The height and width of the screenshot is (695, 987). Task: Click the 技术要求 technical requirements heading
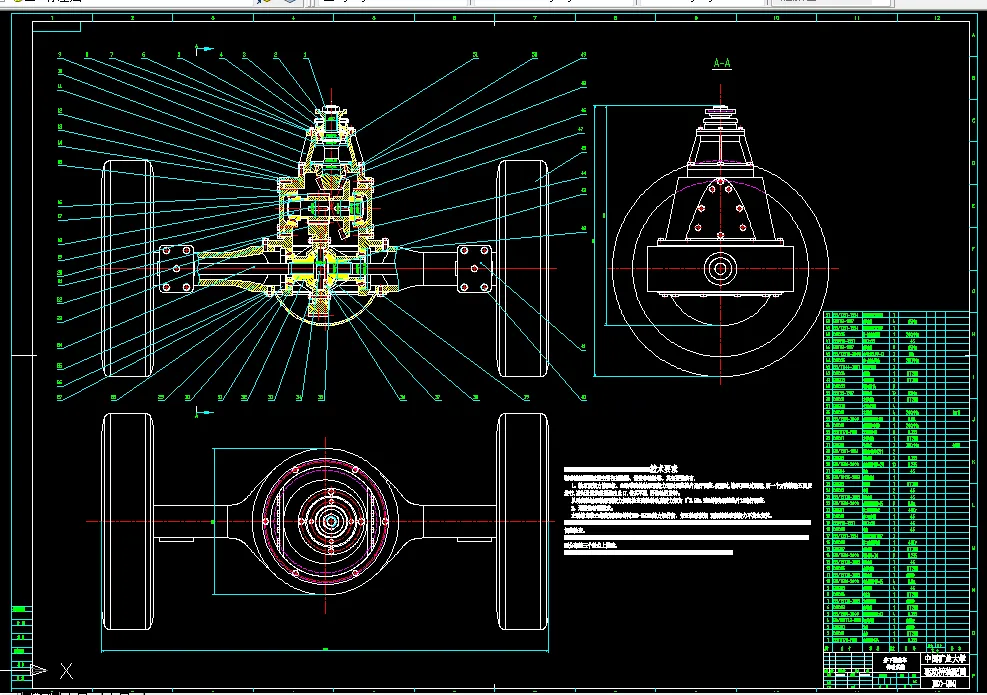pos(663,469)
